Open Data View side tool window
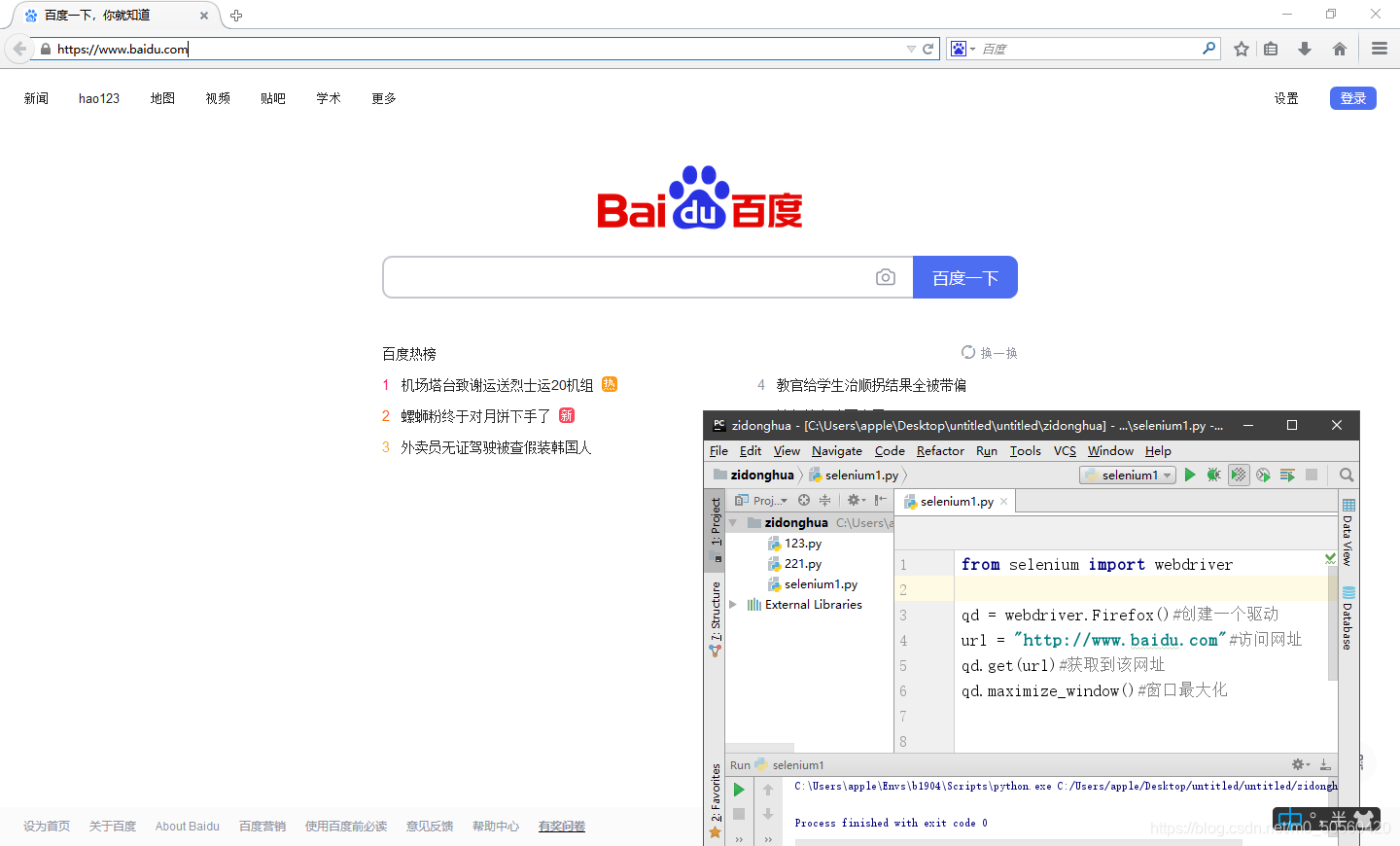The image size is (1400, 846). 1348,532
